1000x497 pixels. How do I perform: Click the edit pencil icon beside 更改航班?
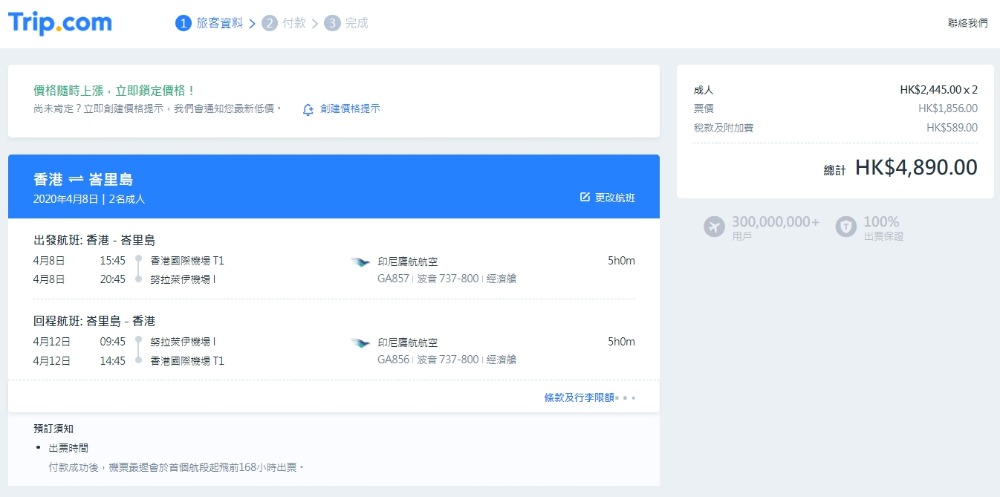(x=585, y=198)
